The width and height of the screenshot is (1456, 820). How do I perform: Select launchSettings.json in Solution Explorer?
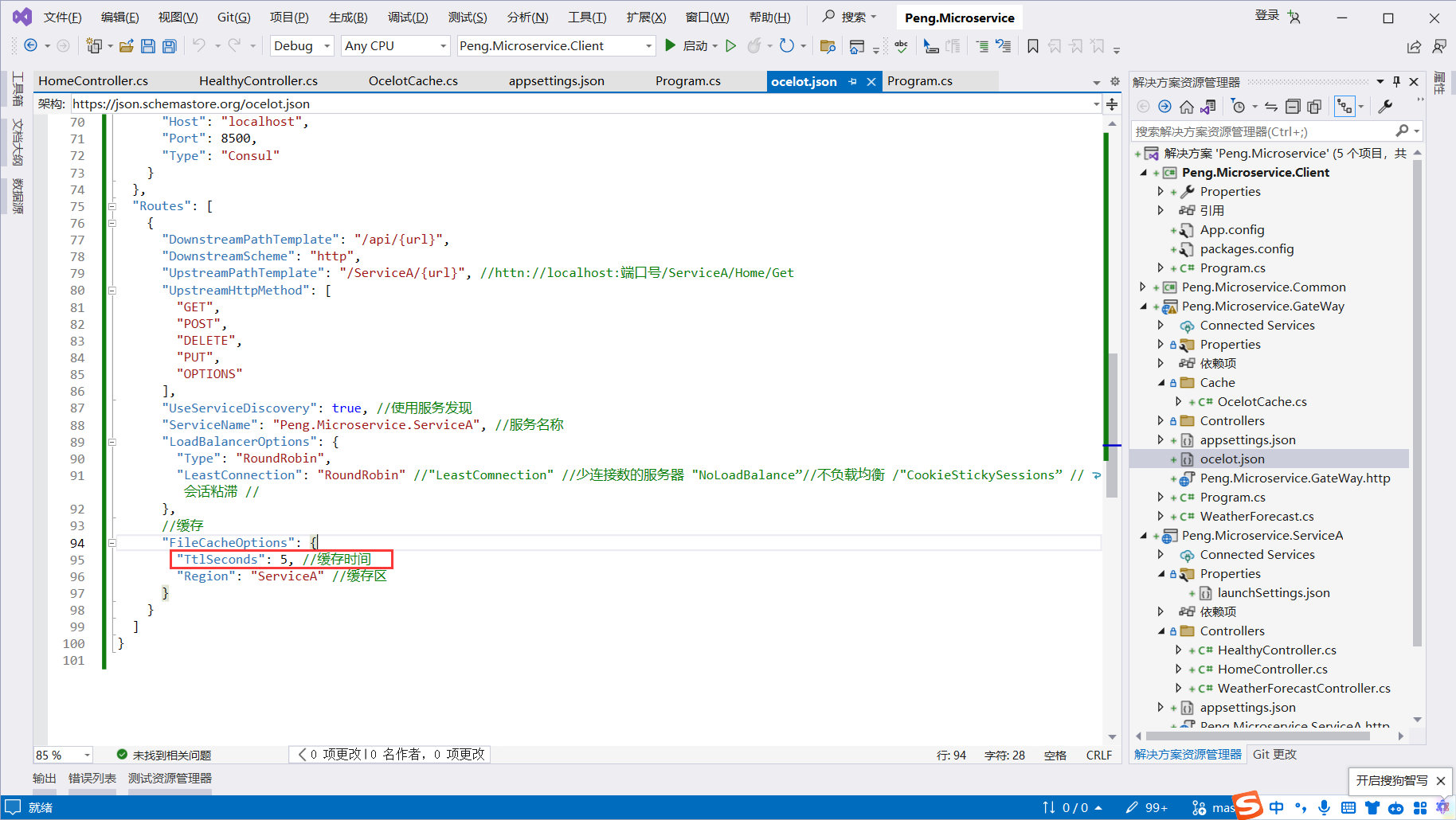pos(1274,593)
